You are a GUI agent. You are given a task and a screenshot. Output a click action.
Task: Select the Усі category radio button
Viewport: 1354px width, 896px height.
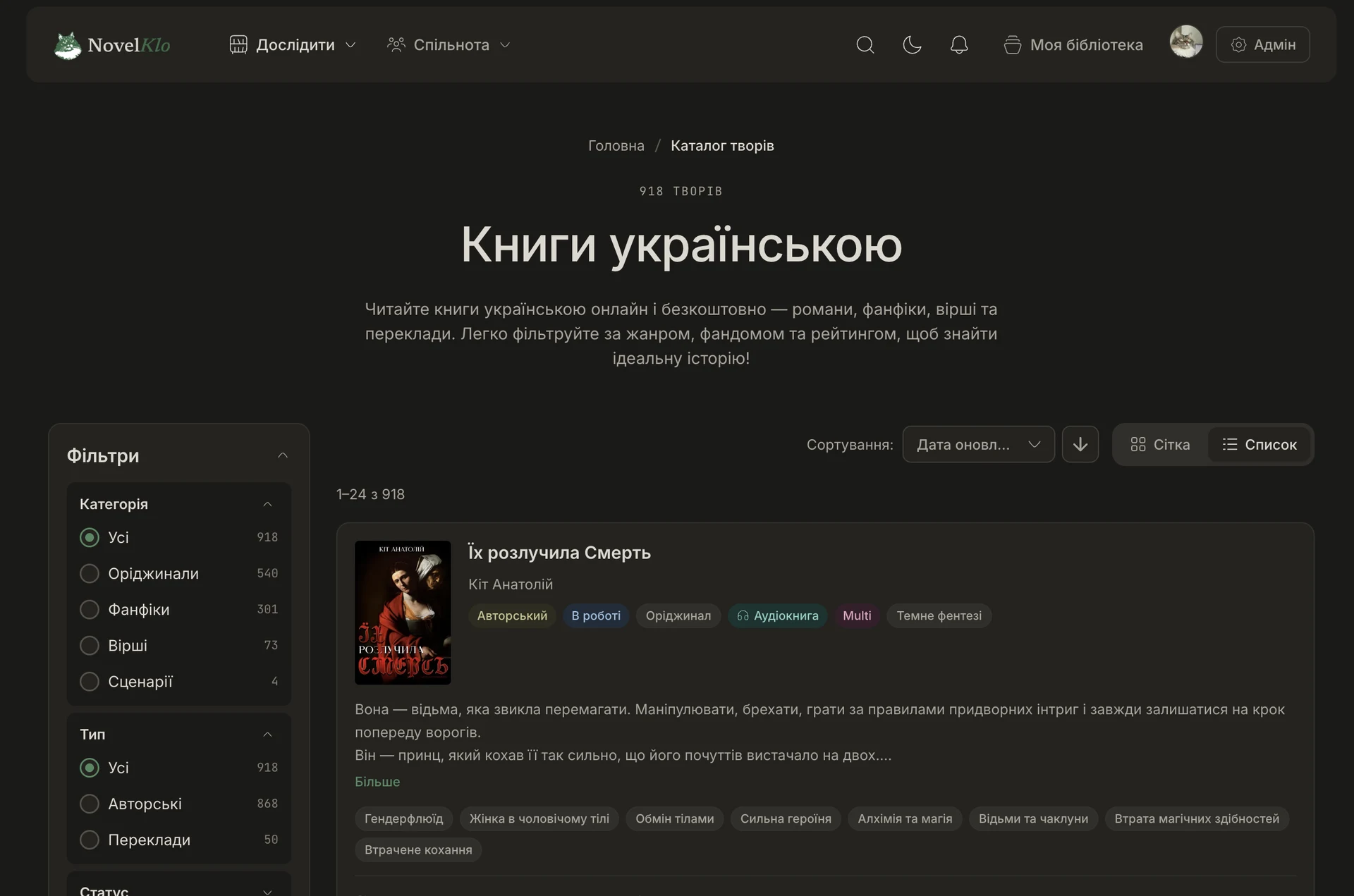click(x=90, y=537)
